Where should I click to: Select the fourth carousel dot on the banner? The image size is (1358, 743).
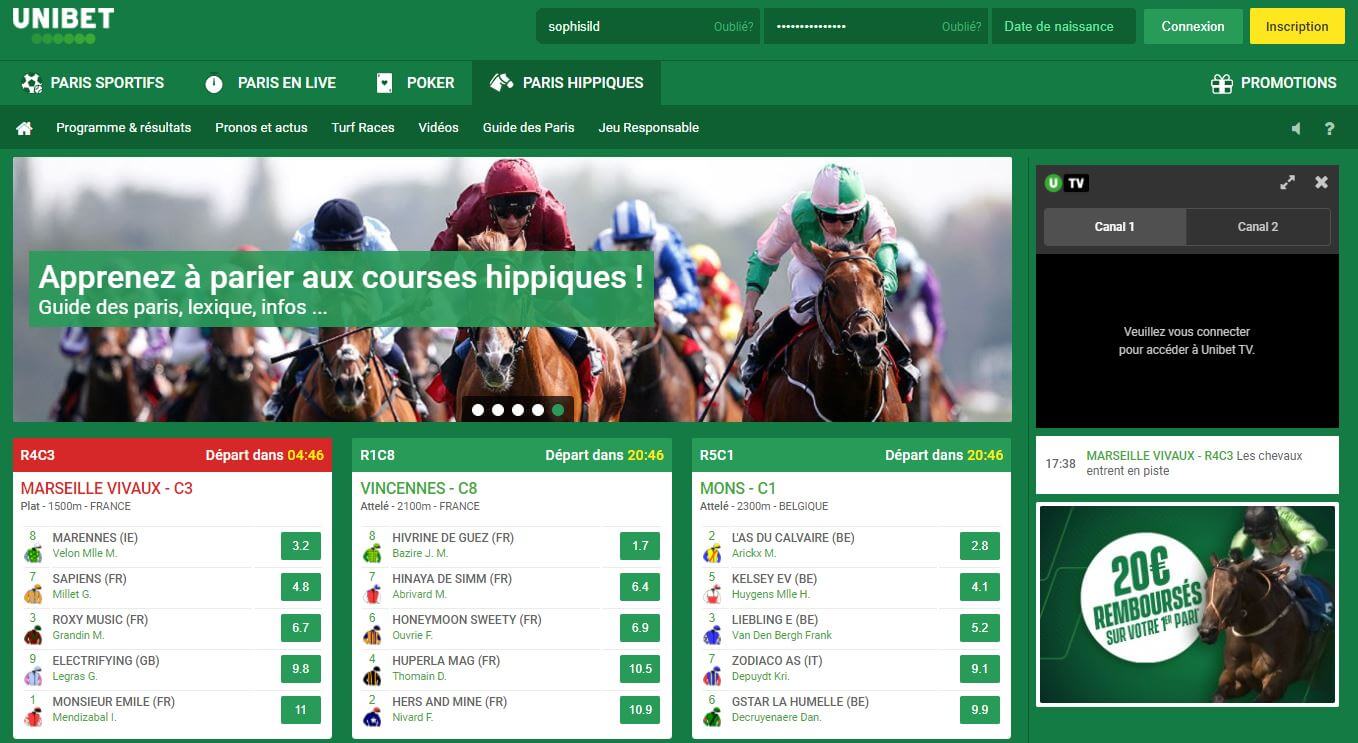coord(538,410)
